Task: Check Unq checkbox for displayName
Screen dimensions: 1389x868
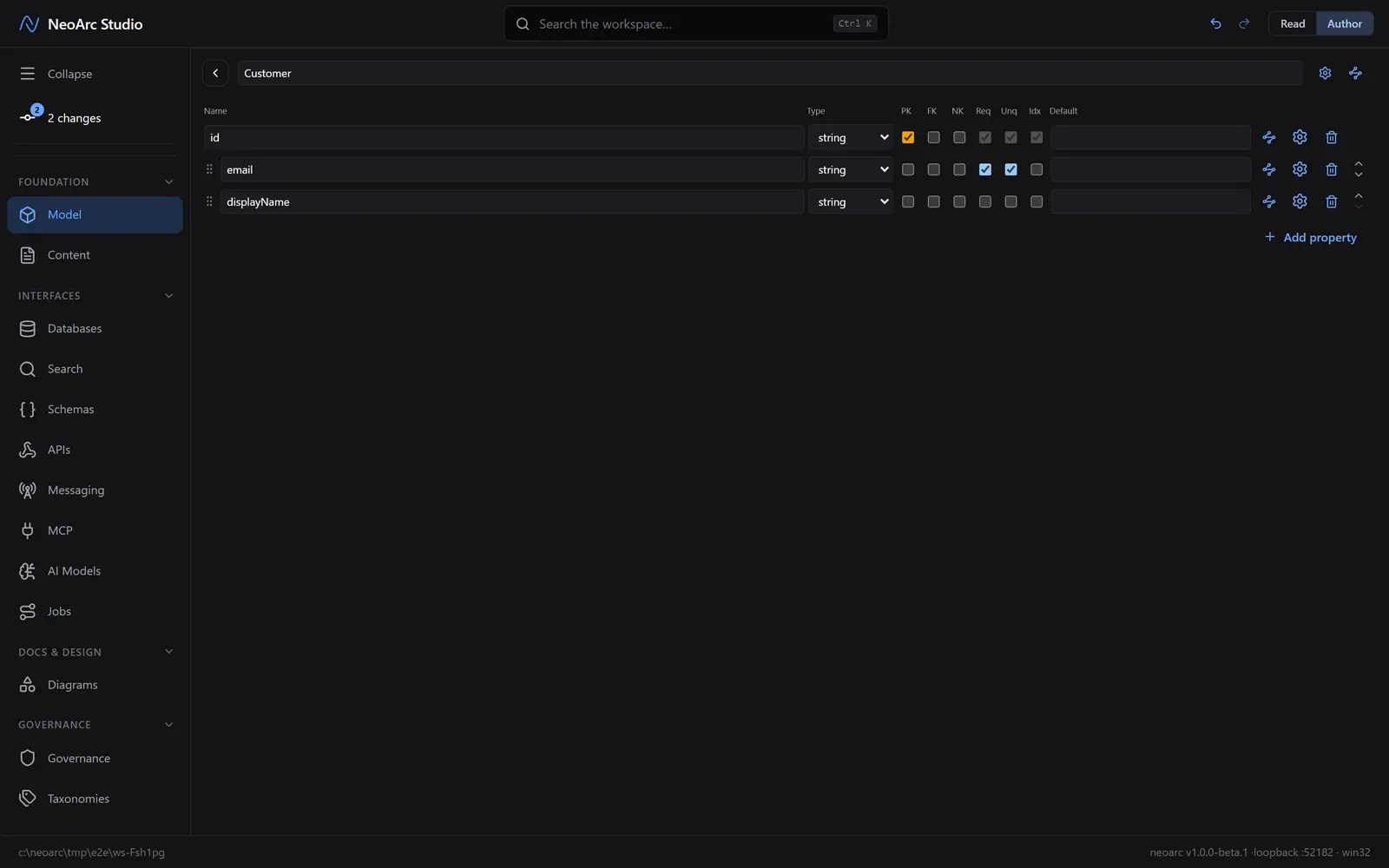Action: (1010, 201)
